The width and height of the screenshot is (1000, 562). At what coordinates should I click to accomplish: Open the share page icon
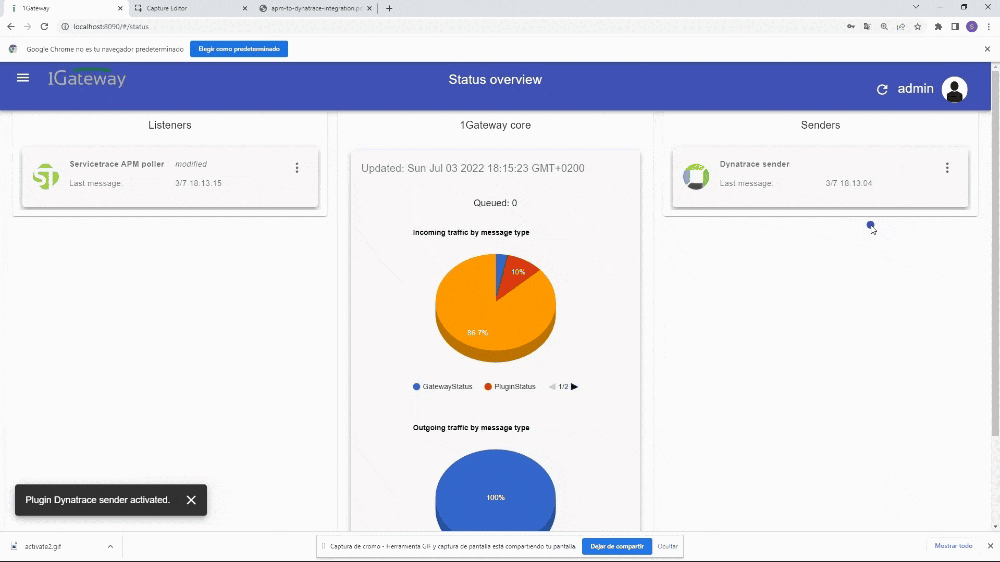[901, 27]
